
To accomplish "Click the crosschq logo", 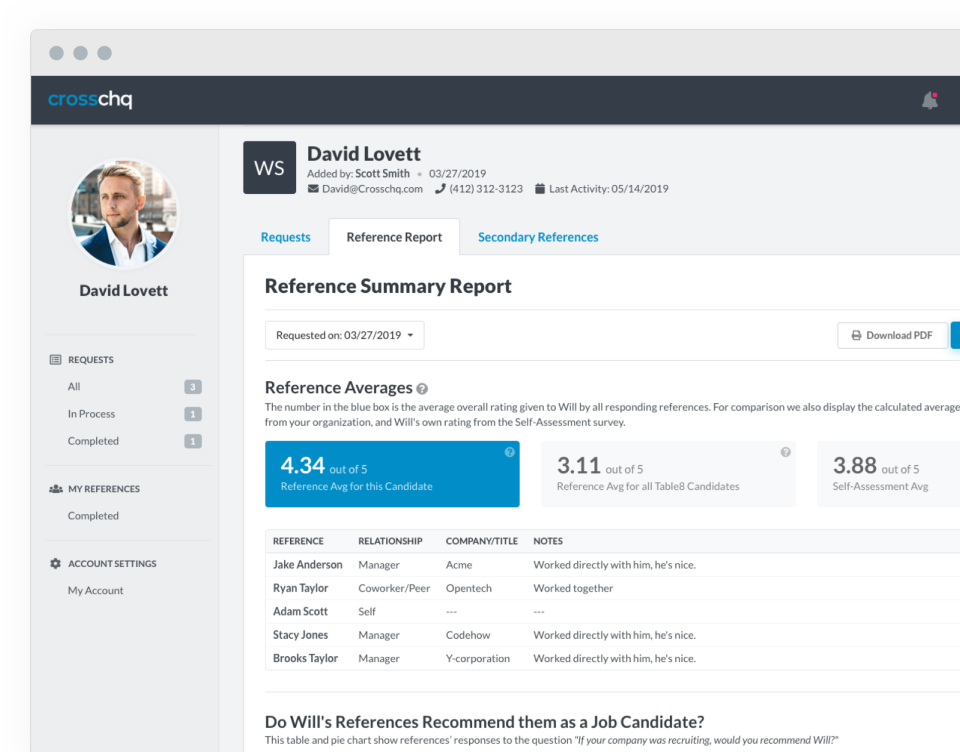I will click(x=90, y=99).
